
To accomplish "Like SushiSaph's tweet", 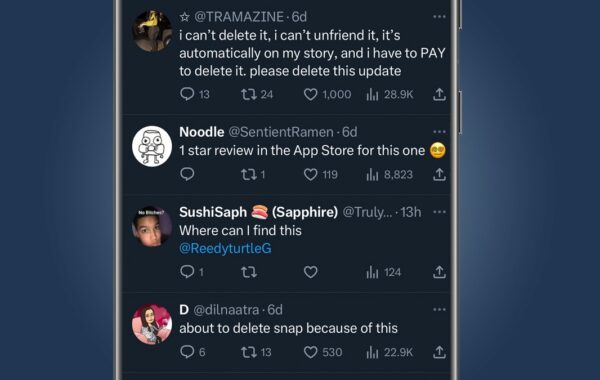I will click(310, 272).
